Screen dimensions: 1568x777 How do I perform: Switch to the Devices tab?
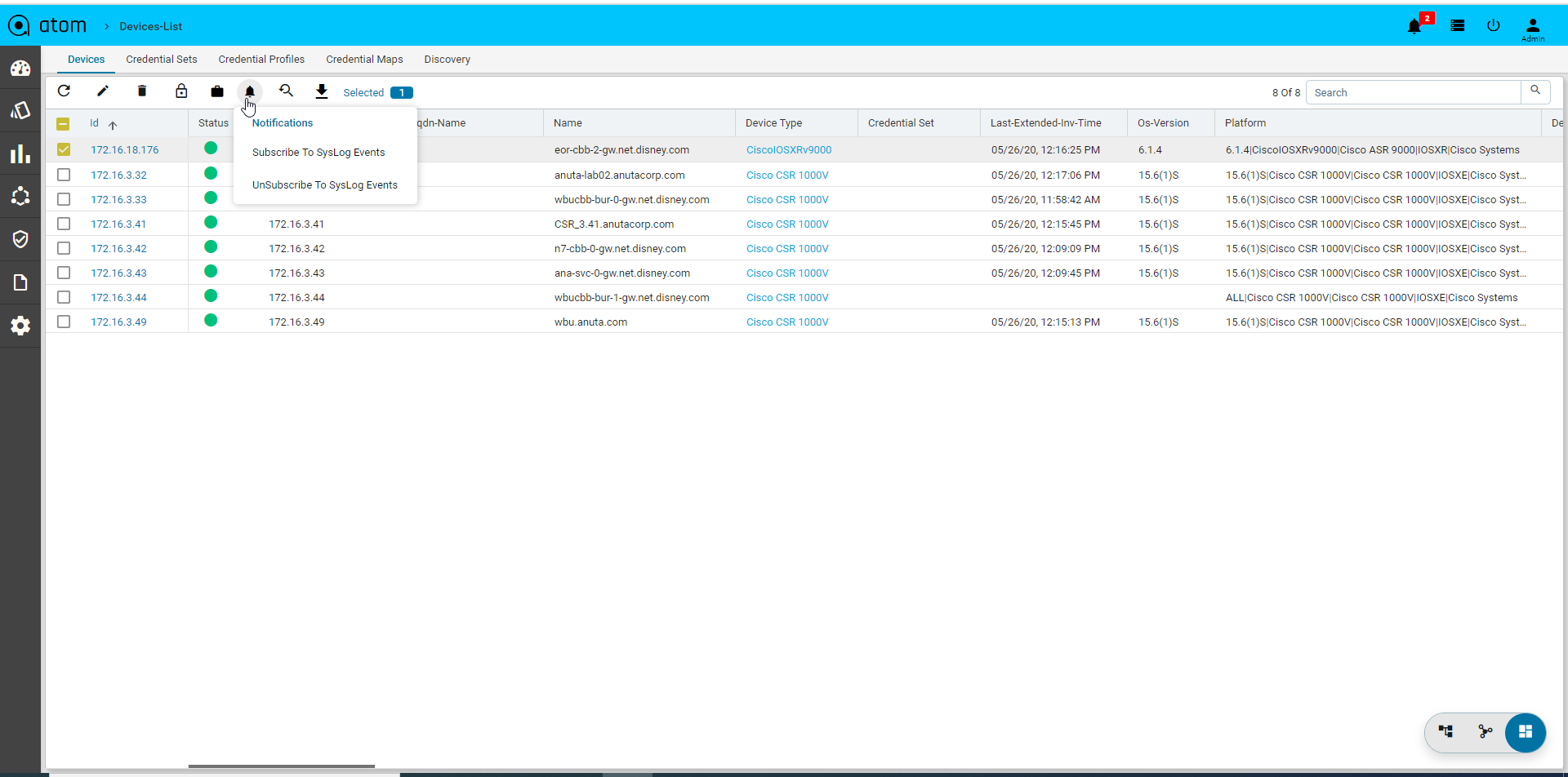pyautogui.click(x=86, y=60)
